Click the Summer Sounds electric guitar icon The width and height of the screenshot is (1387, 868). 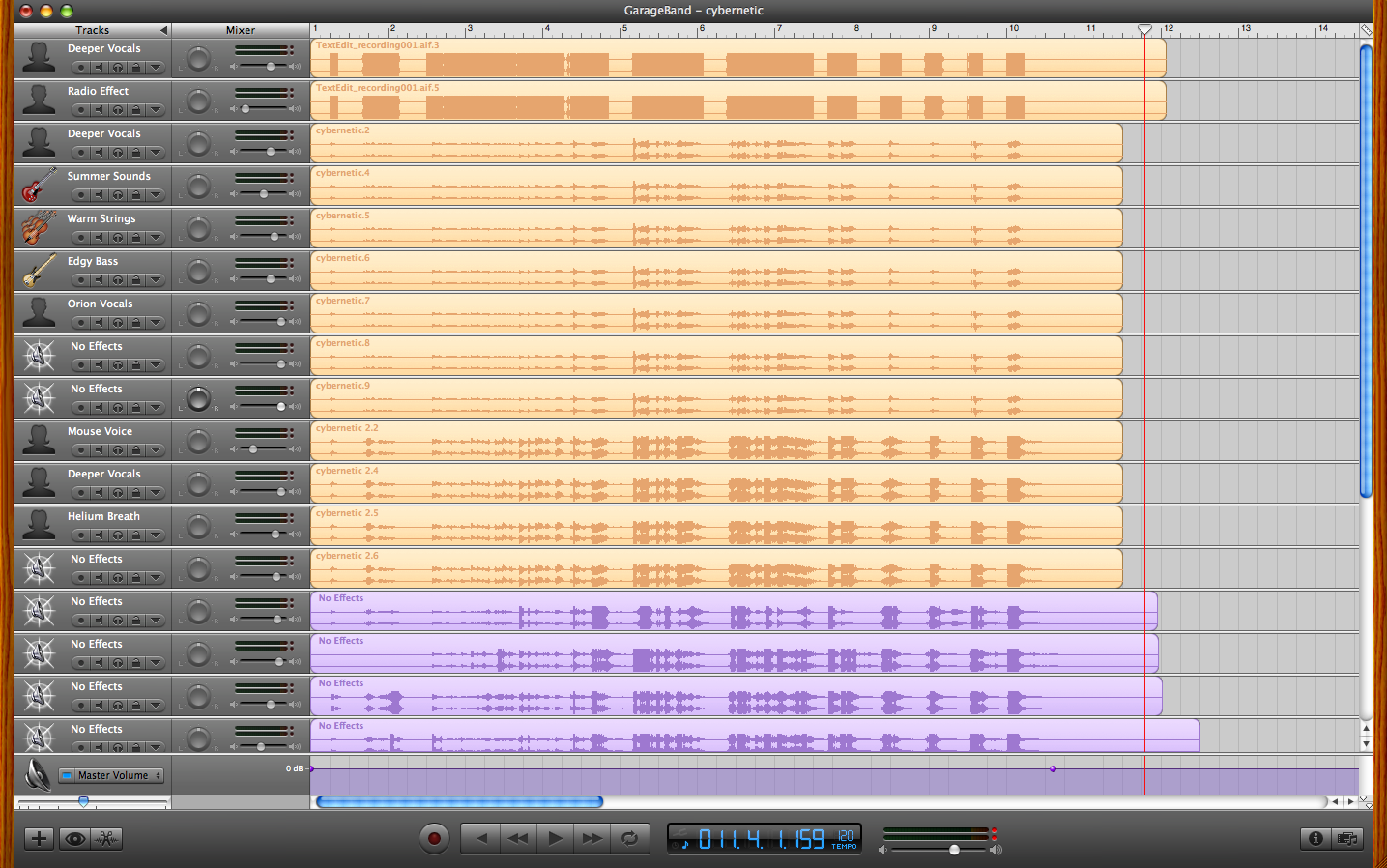39,184
